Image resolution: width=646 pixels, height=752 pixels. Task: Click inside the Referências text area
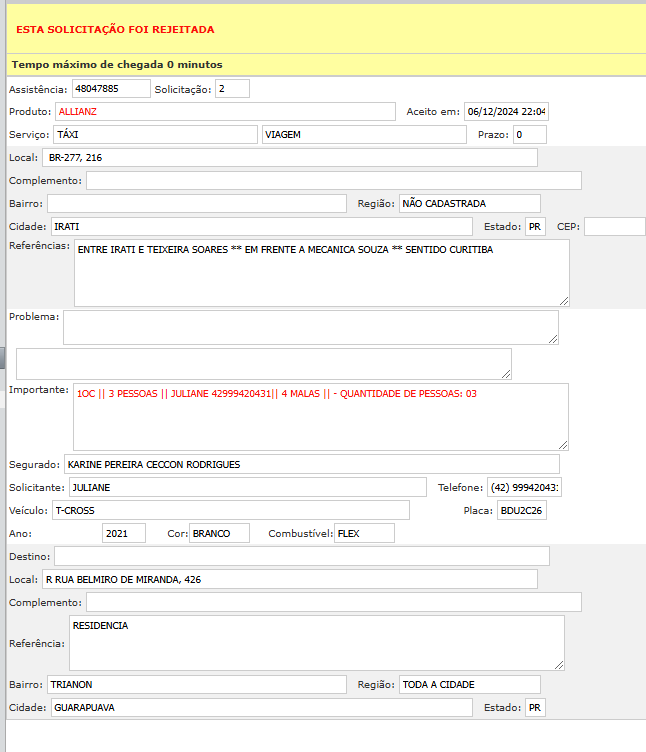[x=321, y=272]
